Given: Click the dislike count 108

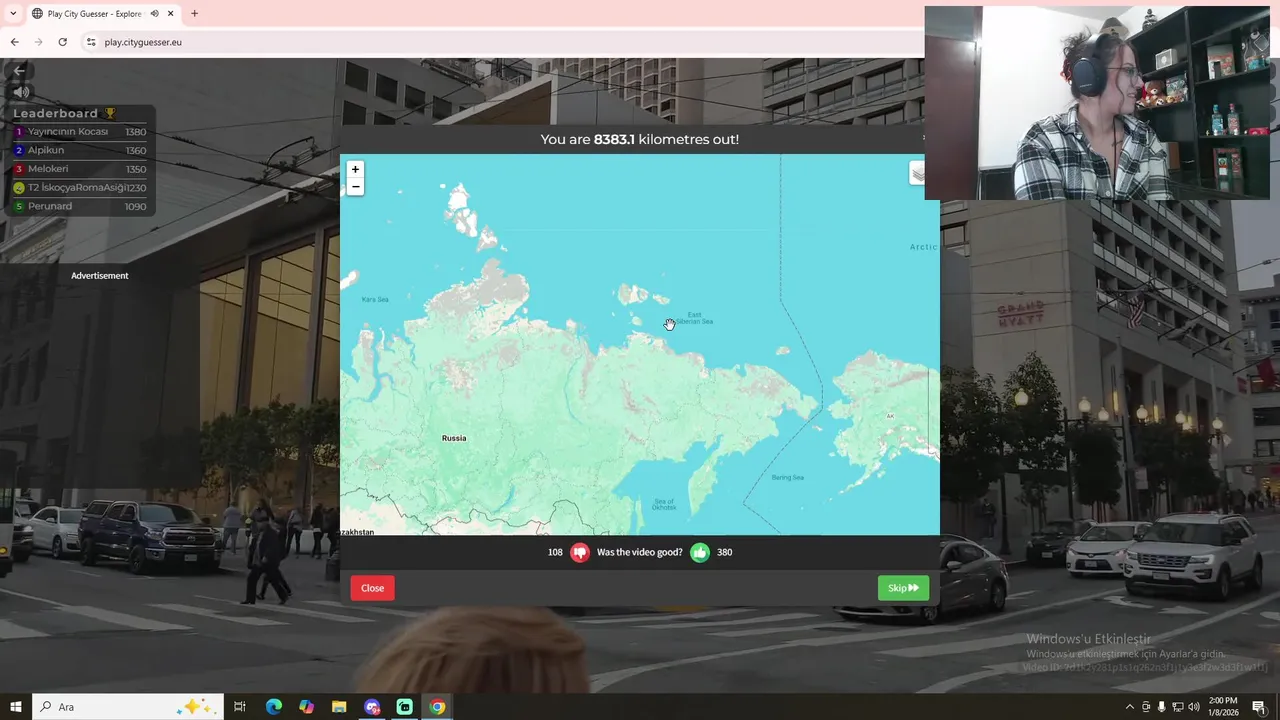Looking at the screenshot, I should (555, 552).
